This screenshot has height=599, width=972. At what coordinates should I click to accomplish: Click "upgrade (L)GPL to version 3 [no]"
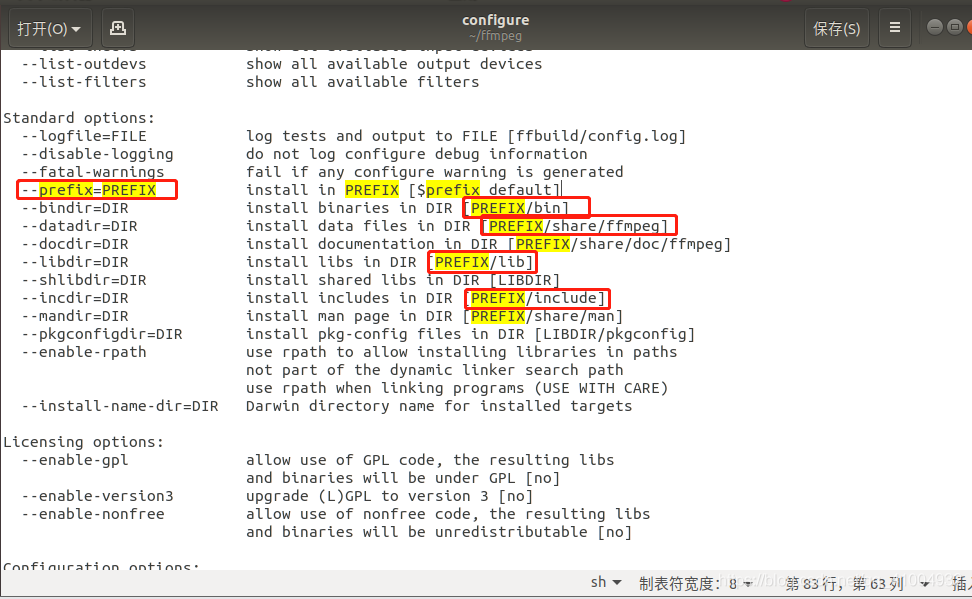pyautogui.click(x=389, y=495)
